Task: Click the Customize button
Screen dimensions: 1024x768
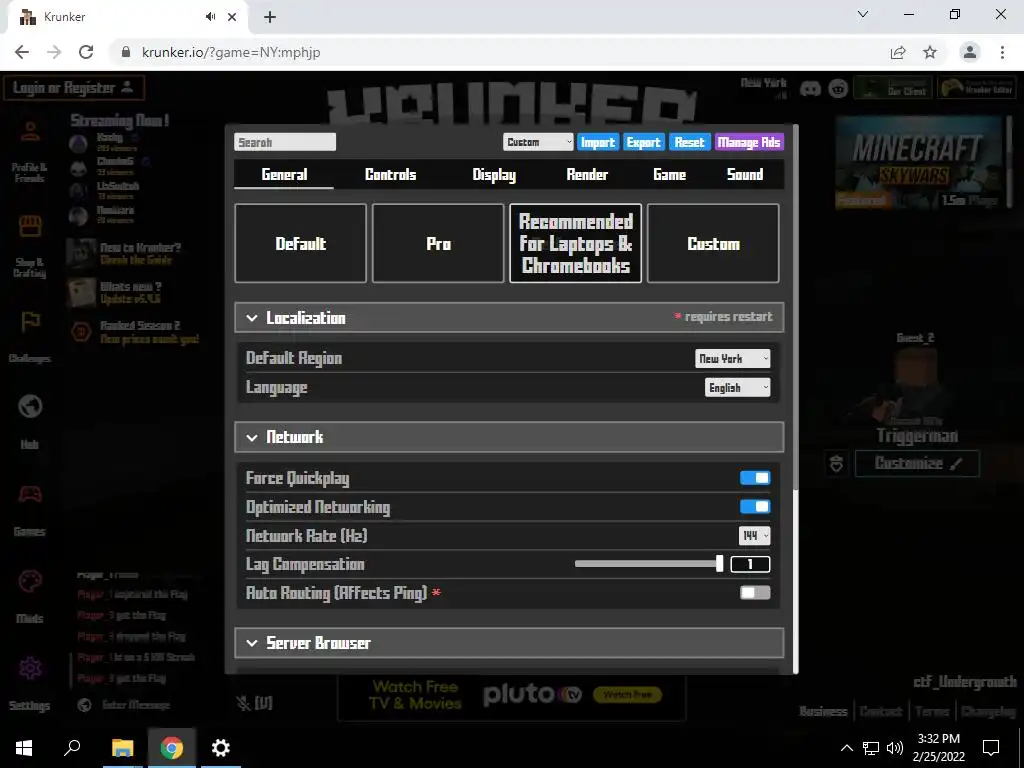Action: (917, 464)
